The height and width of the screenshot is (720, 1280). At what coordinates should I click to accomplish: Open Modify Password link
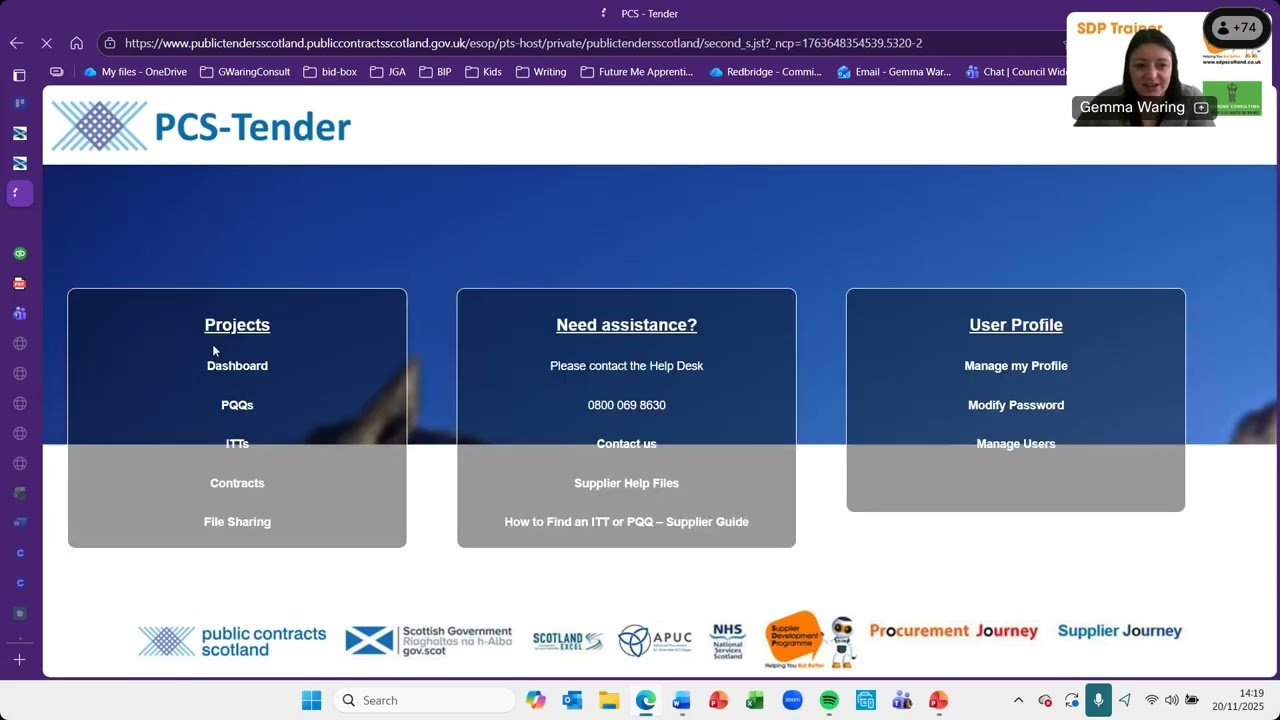point(1016,405)
